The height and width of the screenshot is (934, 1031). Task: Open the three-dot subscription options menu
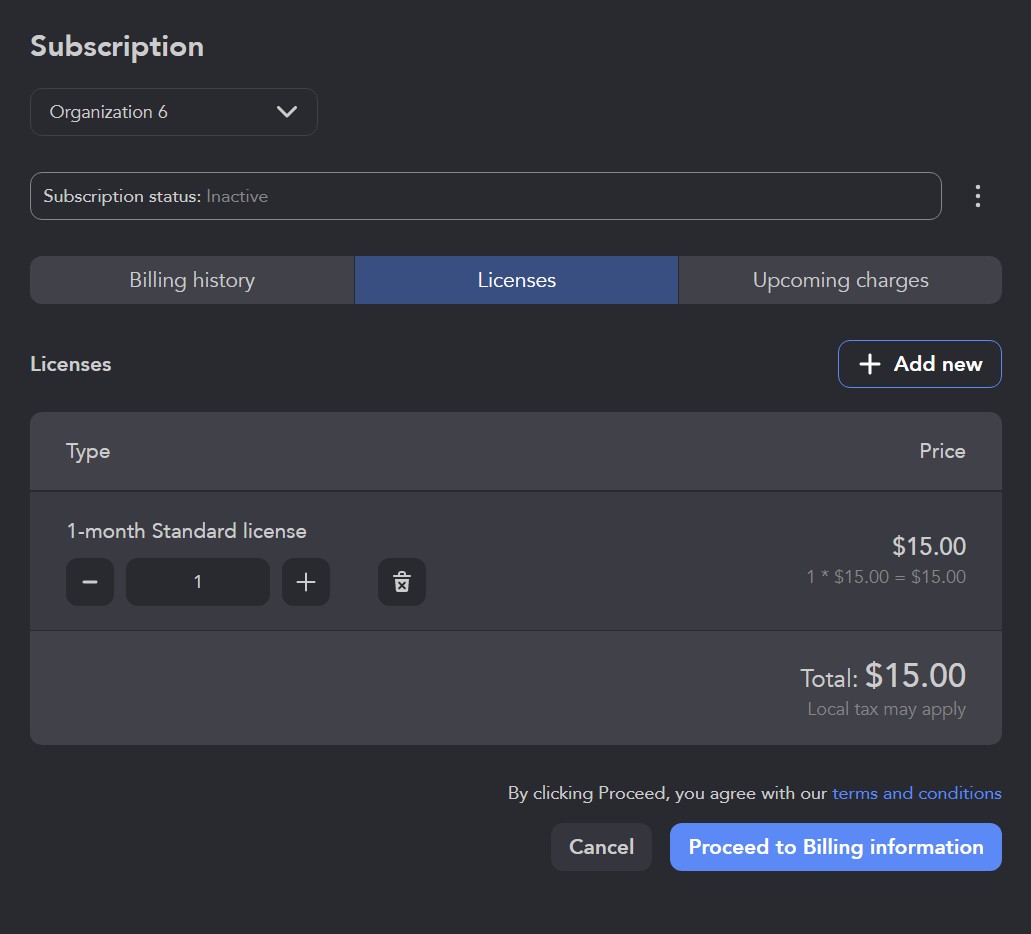coord(978,196)
